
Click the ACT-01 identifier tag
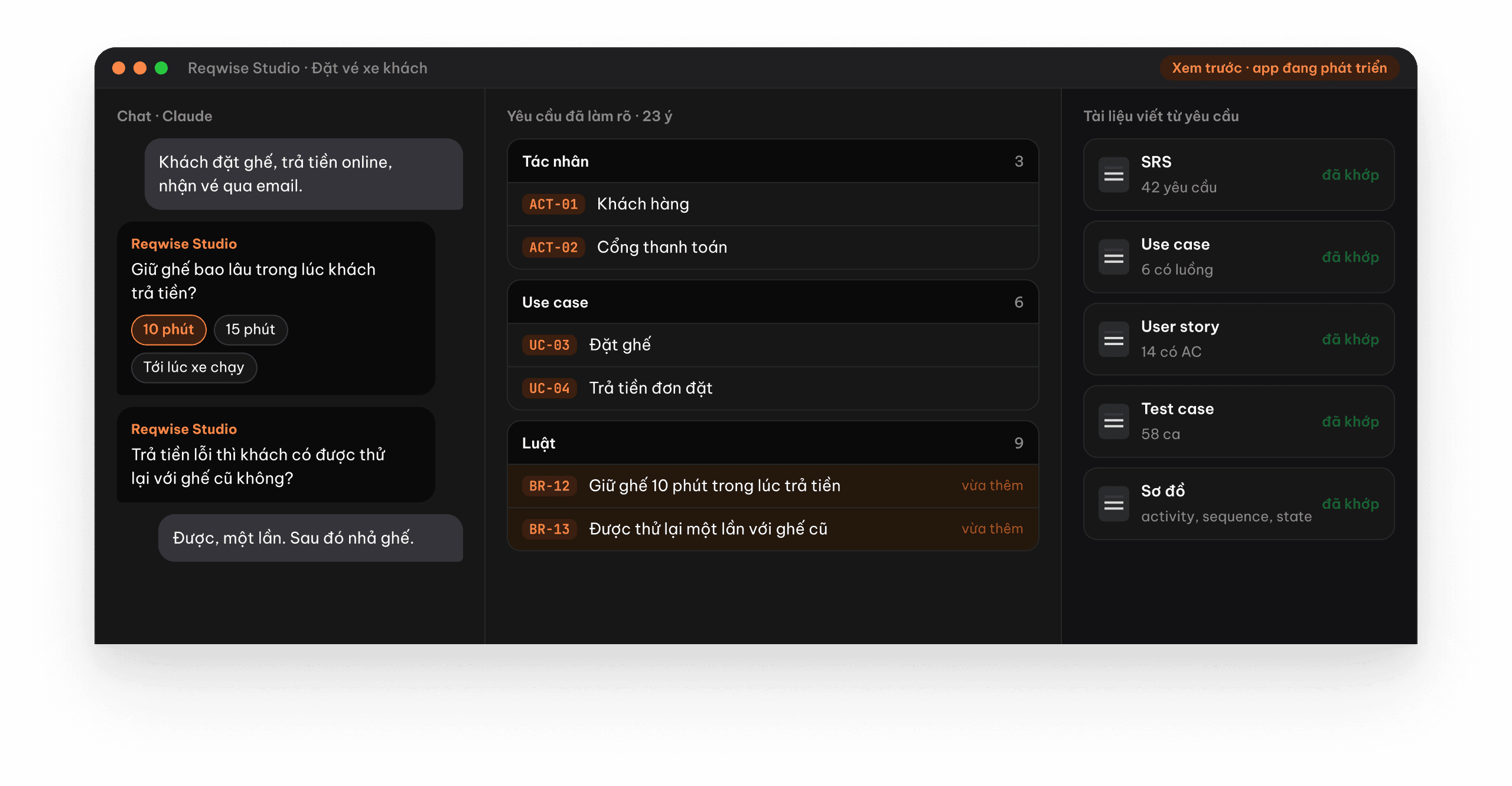[x=553, y=204]
